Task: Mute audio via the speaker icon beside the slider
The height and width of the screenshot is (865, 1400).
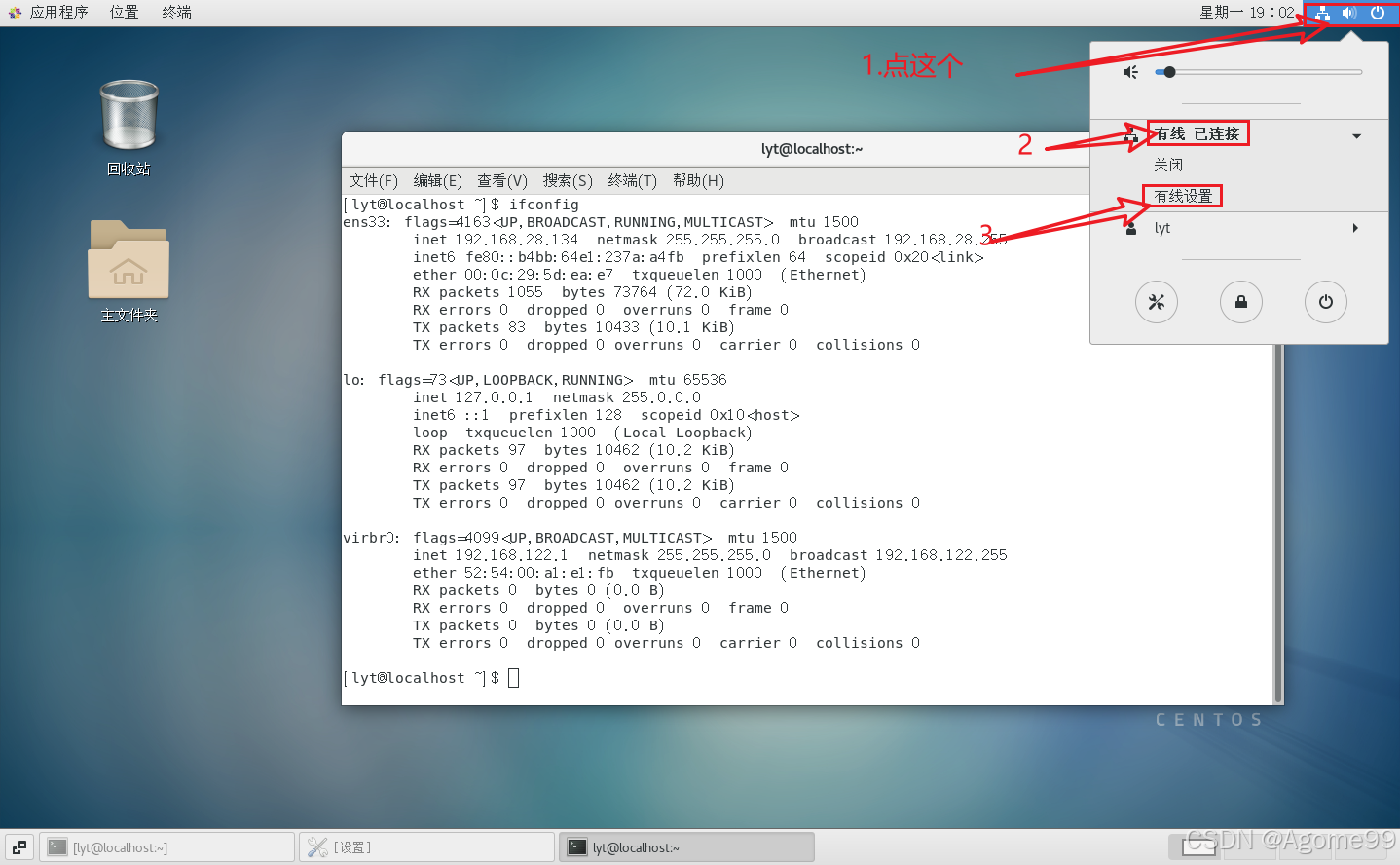Action: (x=1130, y=71)
